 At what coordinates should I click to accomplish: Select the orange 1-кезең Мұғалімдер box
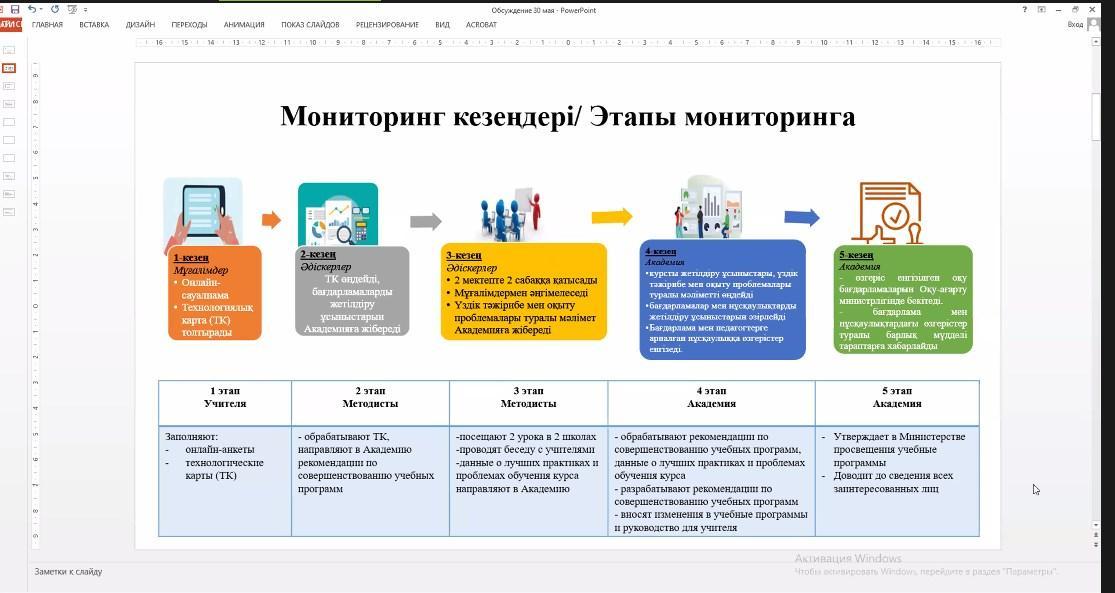point(215,293)
